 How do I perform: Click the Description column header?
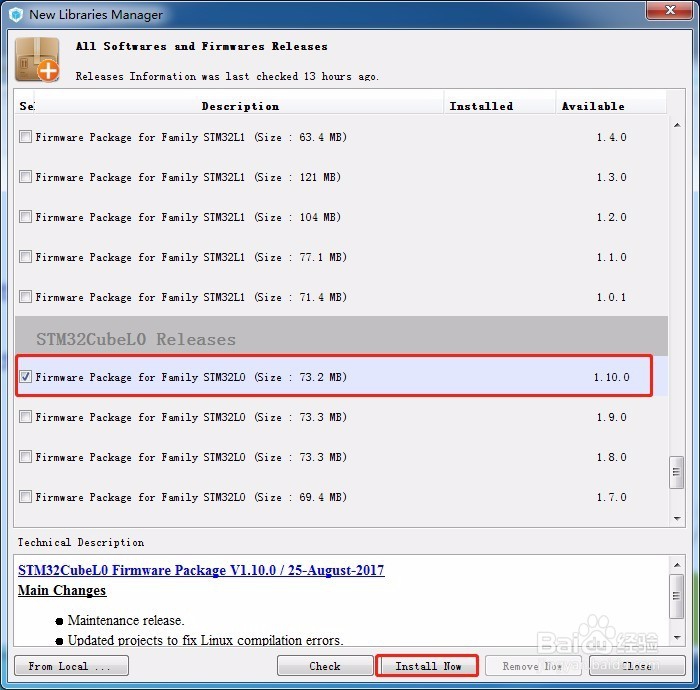[x=240, y=106]
